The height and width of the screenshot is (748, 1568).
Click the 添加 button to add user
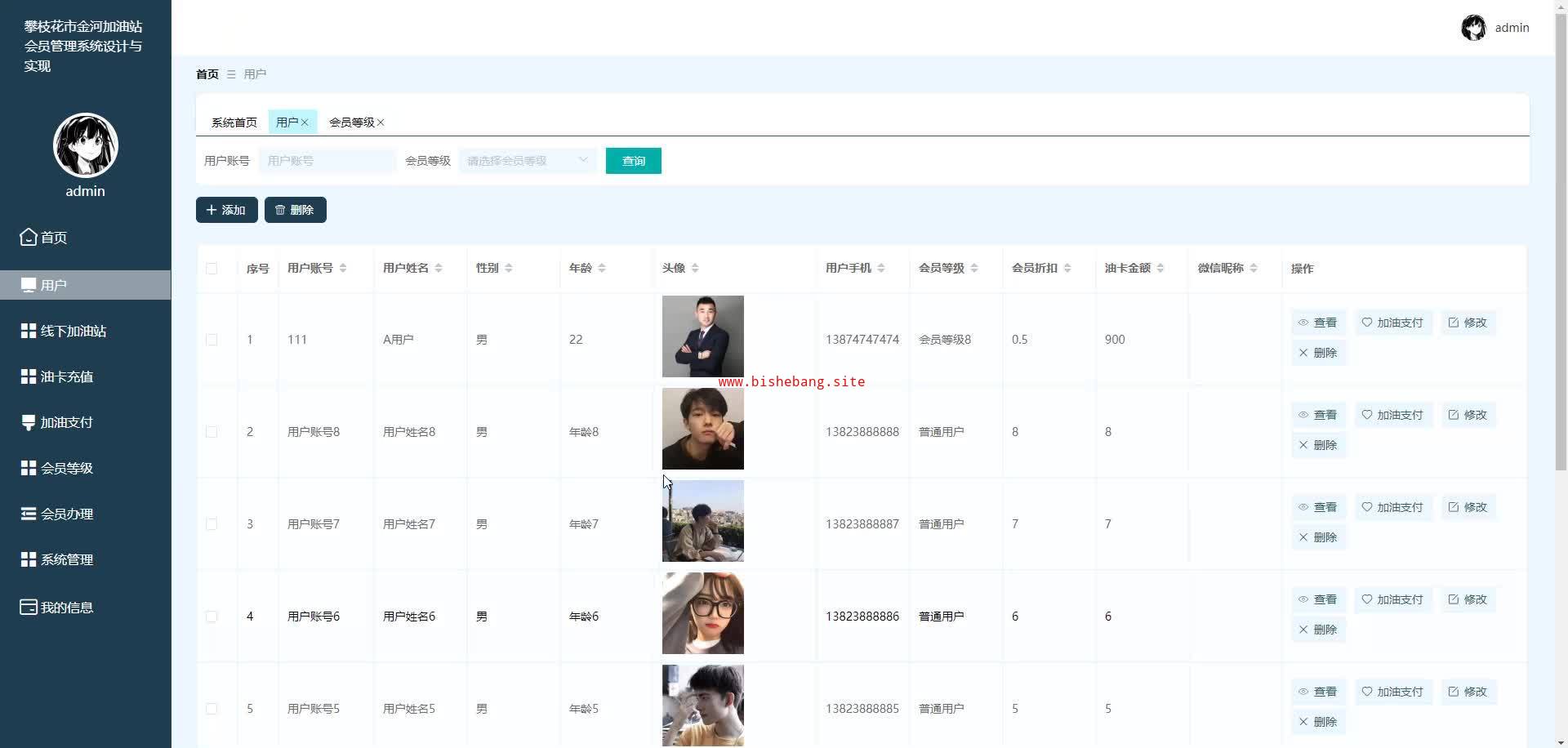click(226, 210)
